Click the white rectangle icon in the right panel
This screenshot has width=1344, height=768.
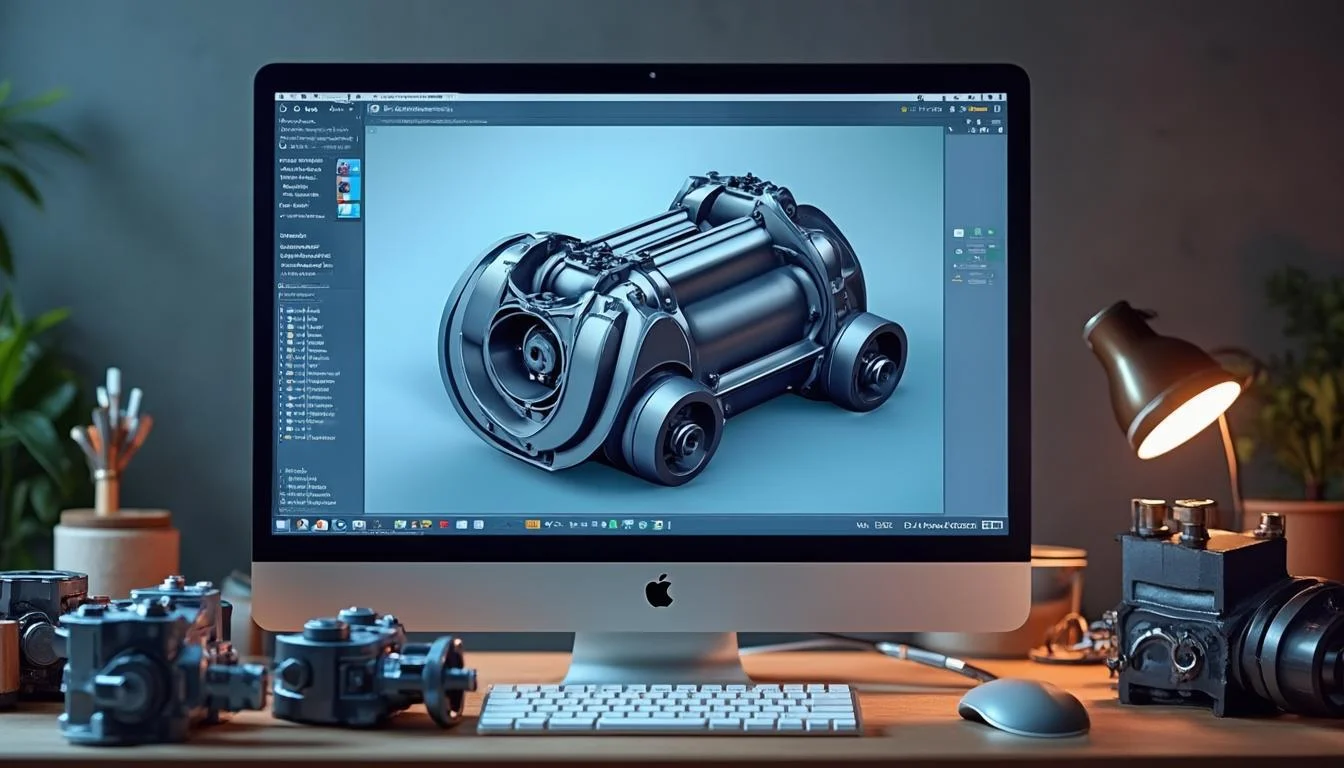(x=959, y=233)
